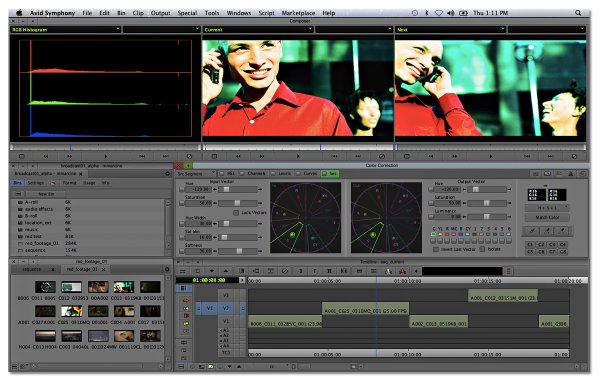This screenshot has width=600, height=381.
Task: Open the Current monitor source dropdown
Action: point(258,29)
